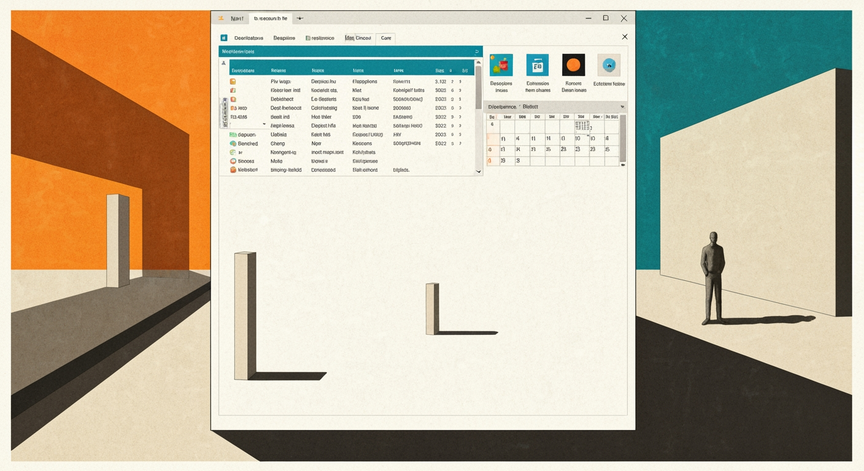864x471 pixels.
Task: Open the black tile with the orange circle
Action: pyautogui.click(x=573, y=65)
